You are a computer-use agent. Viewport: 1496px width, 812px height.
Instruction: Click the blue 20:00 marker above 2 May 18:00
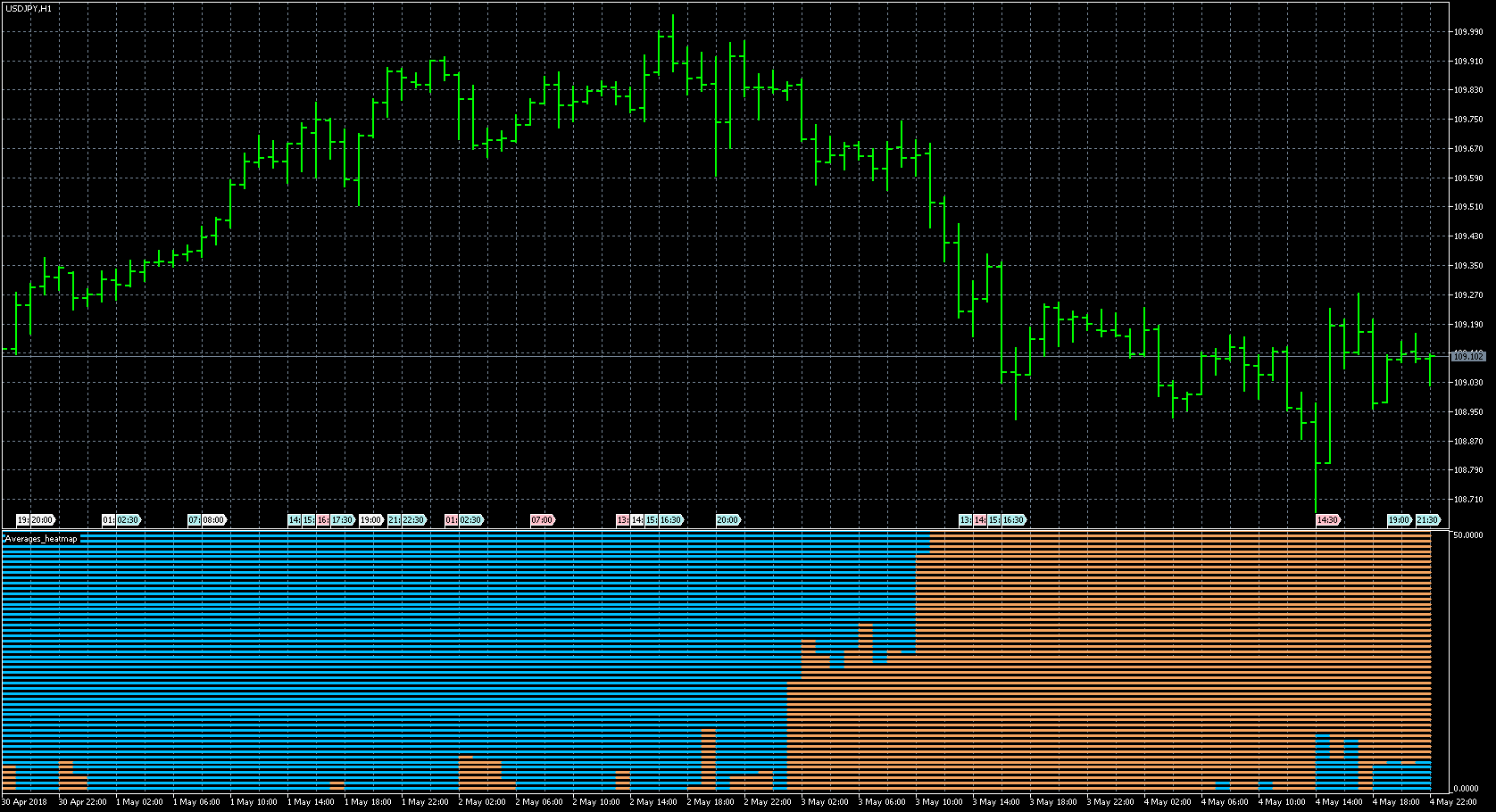pos(728,519)
